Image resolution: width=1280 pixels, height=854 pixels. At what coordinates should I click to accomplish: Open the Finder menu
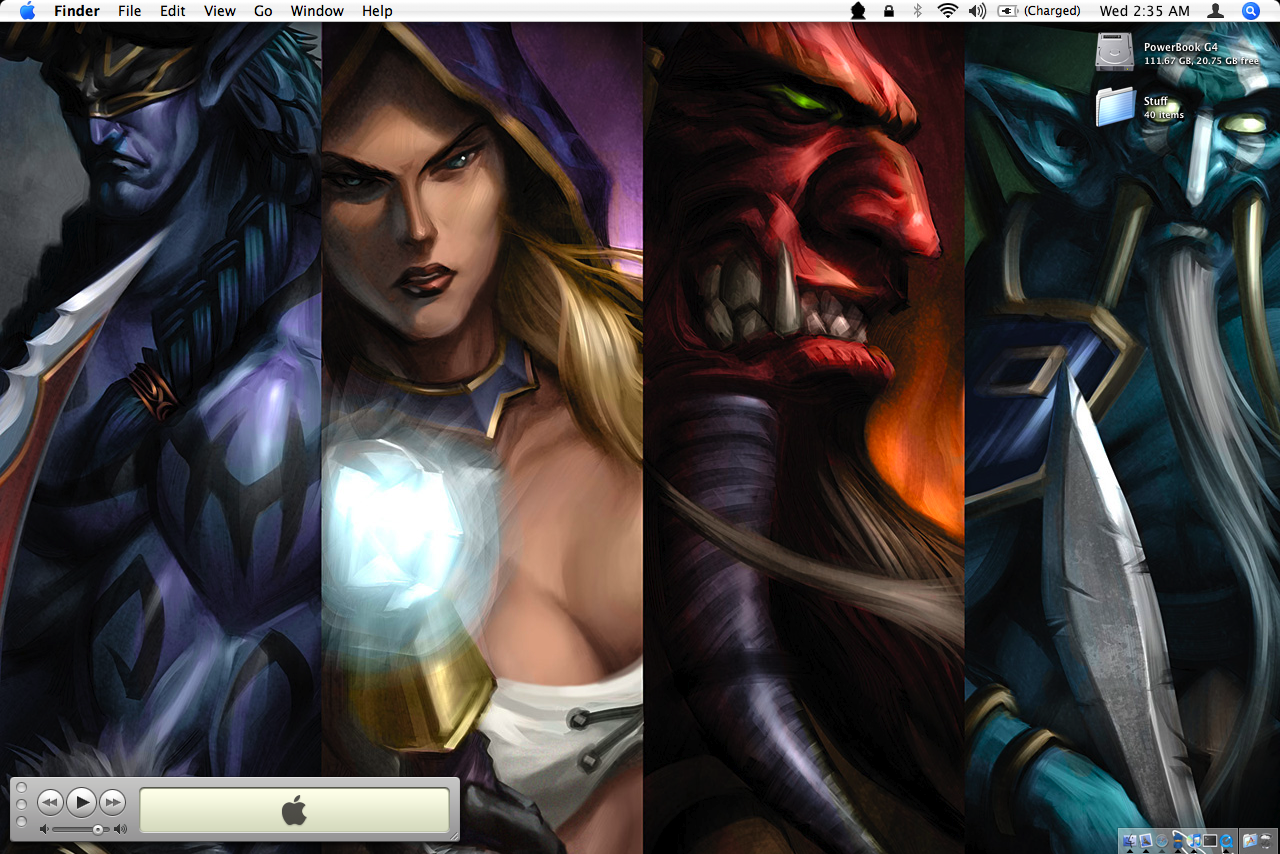point(77,11)
